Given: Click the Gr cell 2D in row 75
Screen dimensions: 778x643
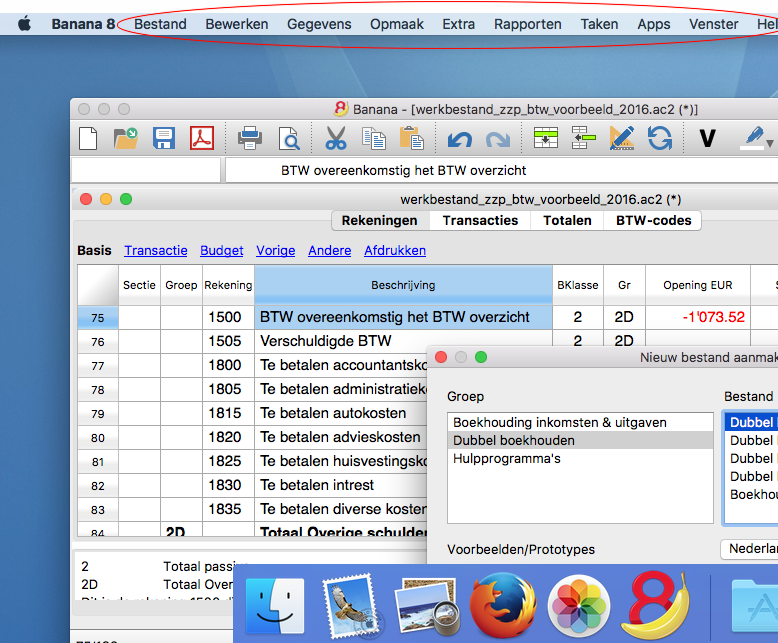Looking at the screenshot, I should tap(624, 318).
